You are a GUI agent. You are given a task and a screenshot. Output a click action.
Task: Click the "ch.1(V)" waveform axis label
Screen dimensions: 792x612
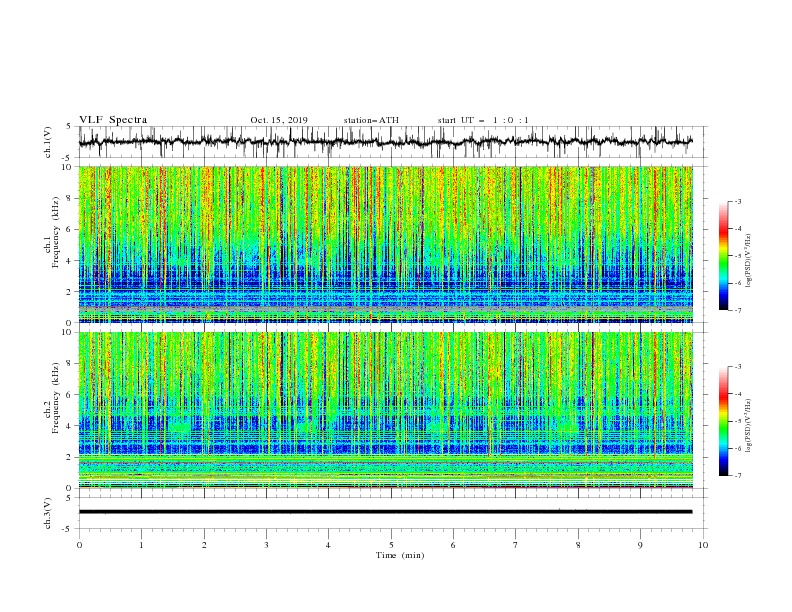(x=48, y=142)
